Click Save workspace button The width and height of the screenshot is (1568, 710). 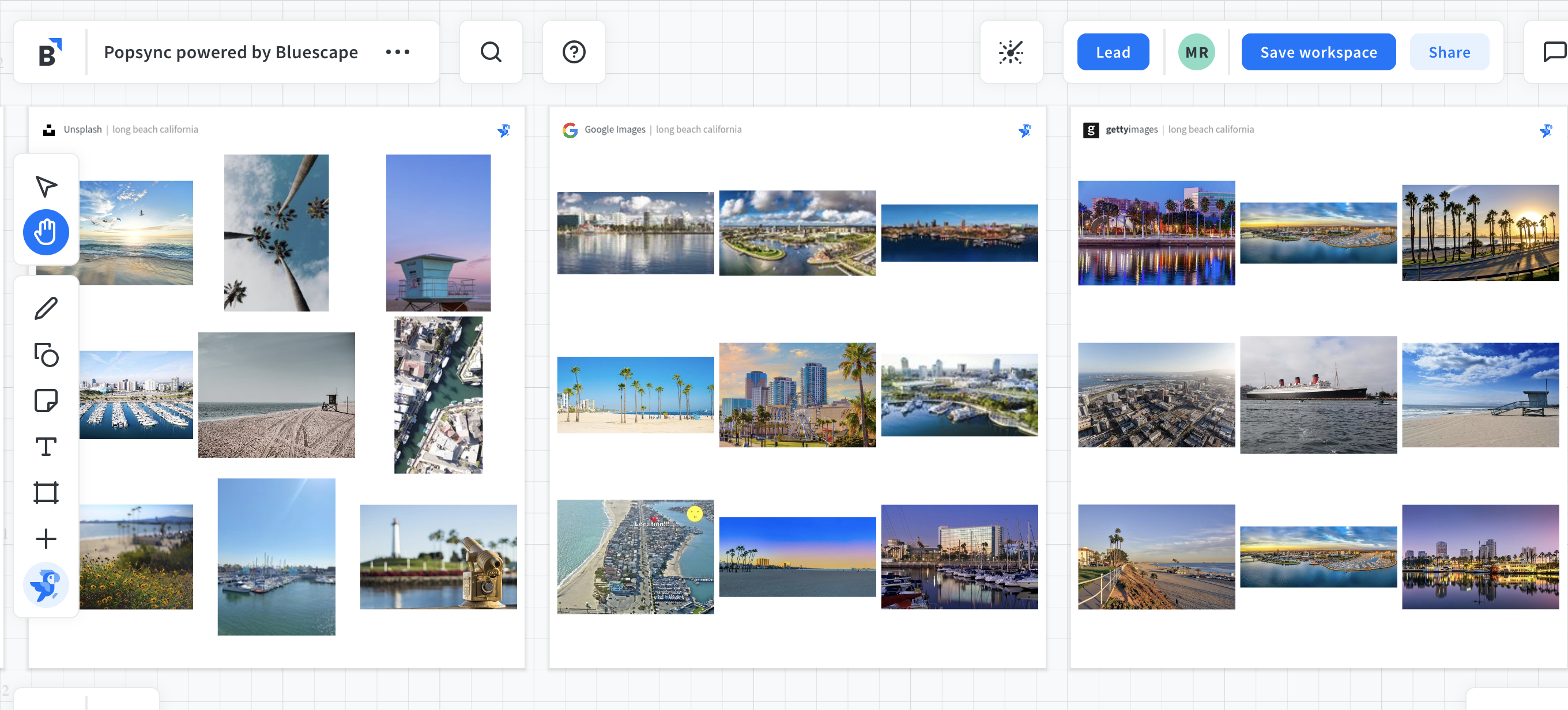coord(1318,52)
